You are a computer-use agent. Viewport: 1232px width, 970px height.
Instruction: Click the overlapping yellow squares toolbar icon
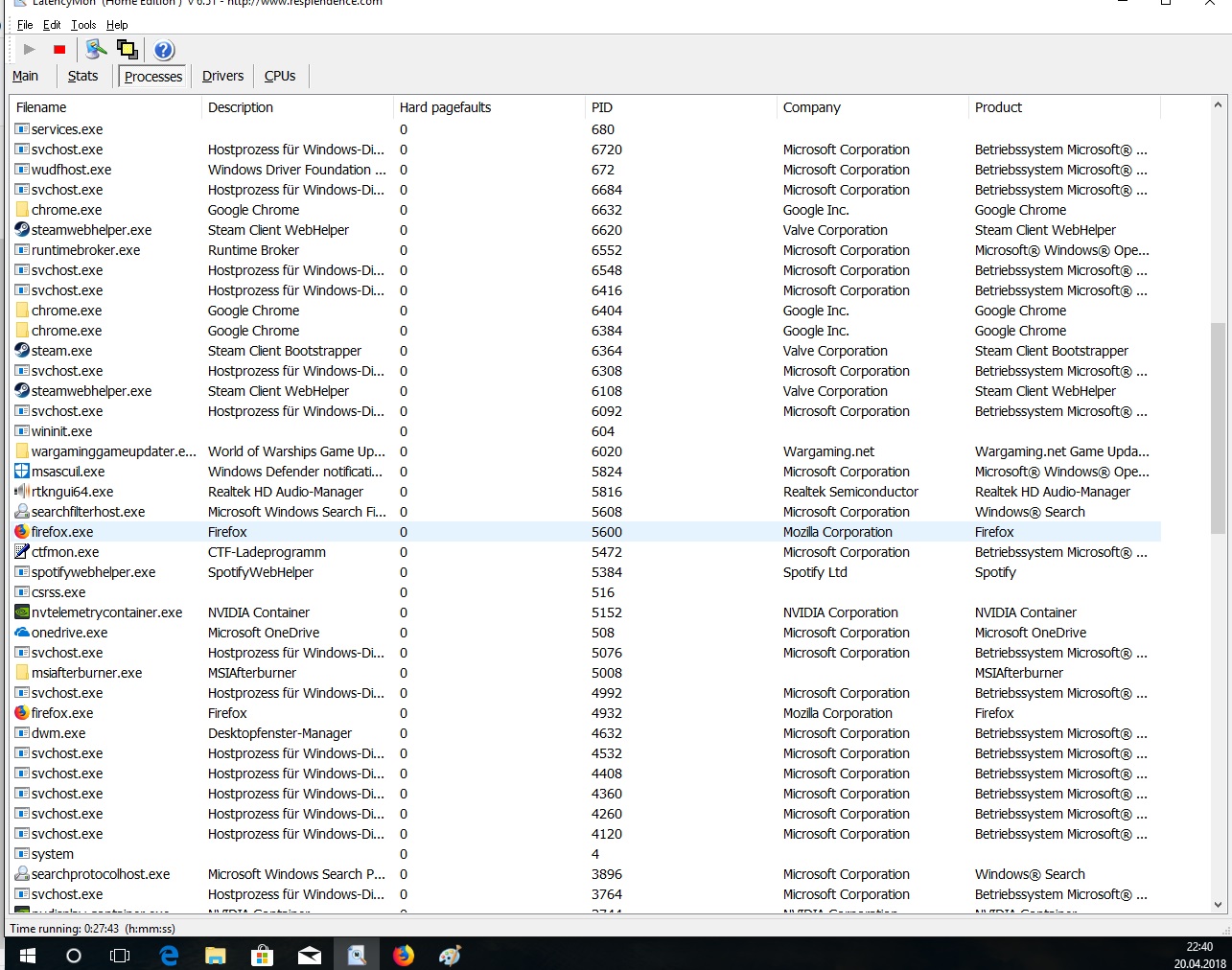tap(127, 49)
